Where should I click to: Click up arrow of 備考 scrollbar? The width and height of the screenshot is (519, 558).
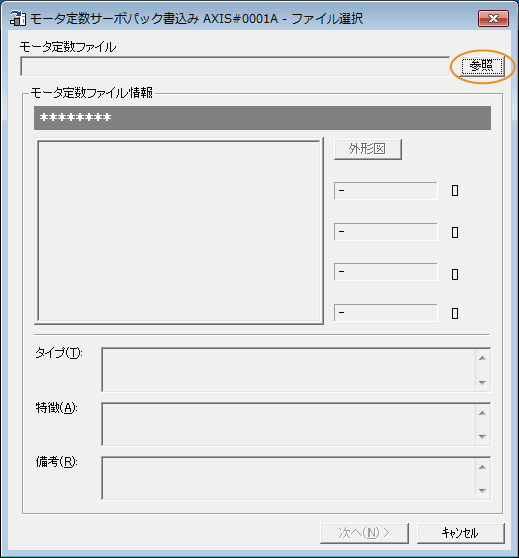click(x=482, y=467)
